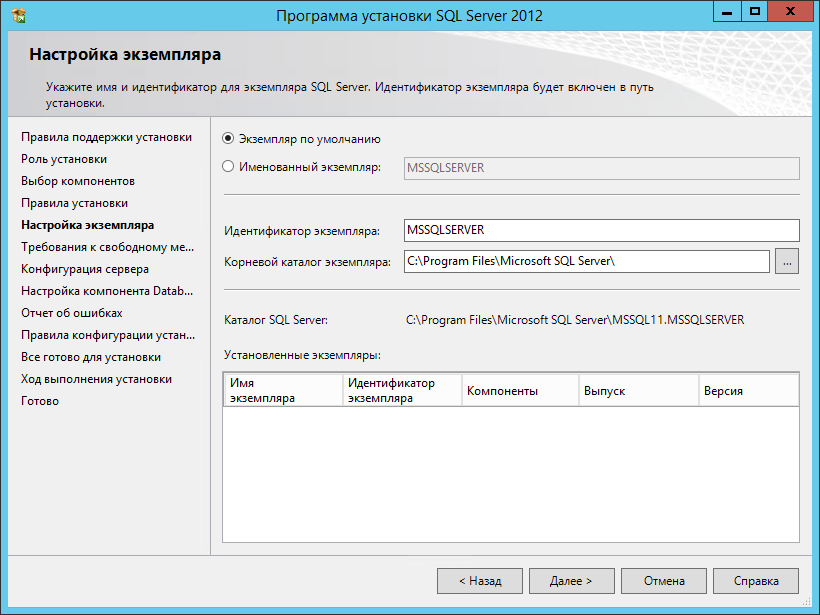Go to step Все готово для установки
The image size is (820, 615).
pyautogui.click(x=91, y=357)
